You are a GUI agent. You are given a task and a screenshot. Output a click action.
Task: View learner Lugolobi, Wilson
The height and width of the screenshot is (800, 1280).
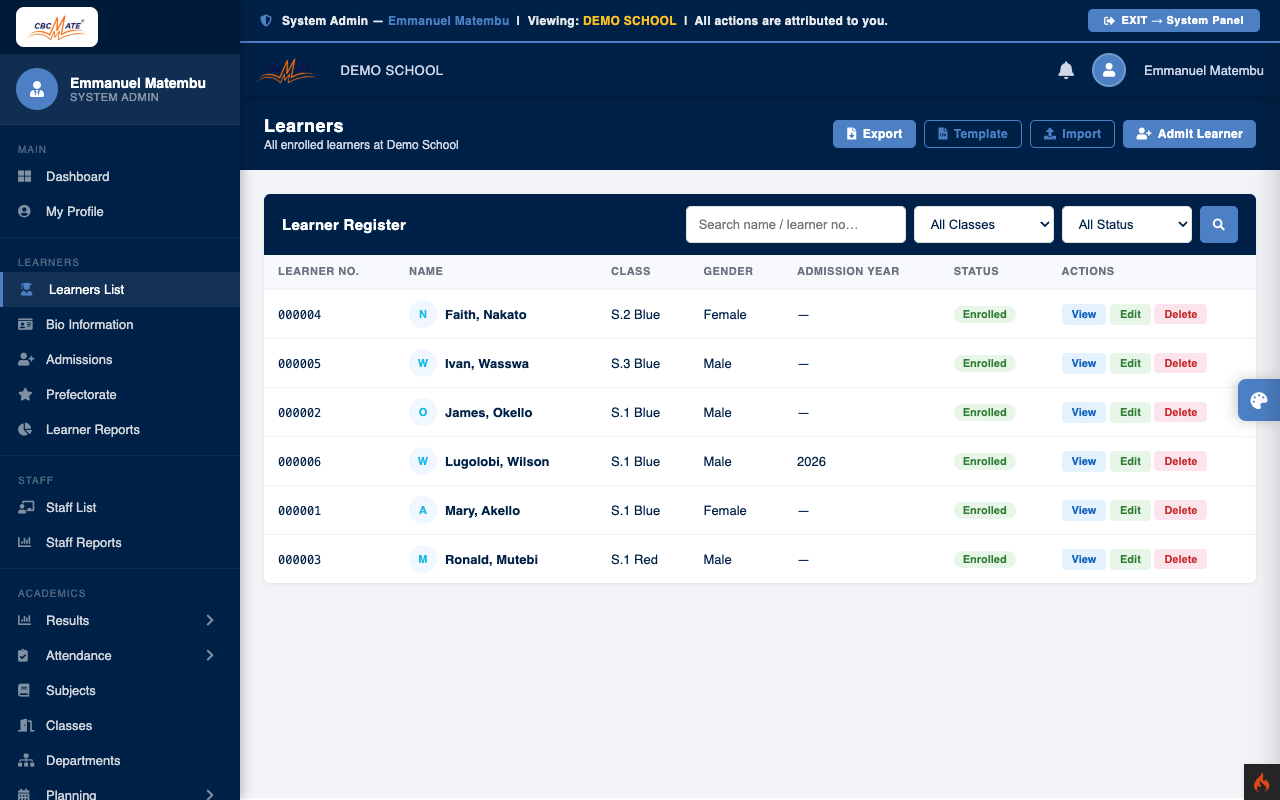pyautogui.click(x=1084, y=461)
